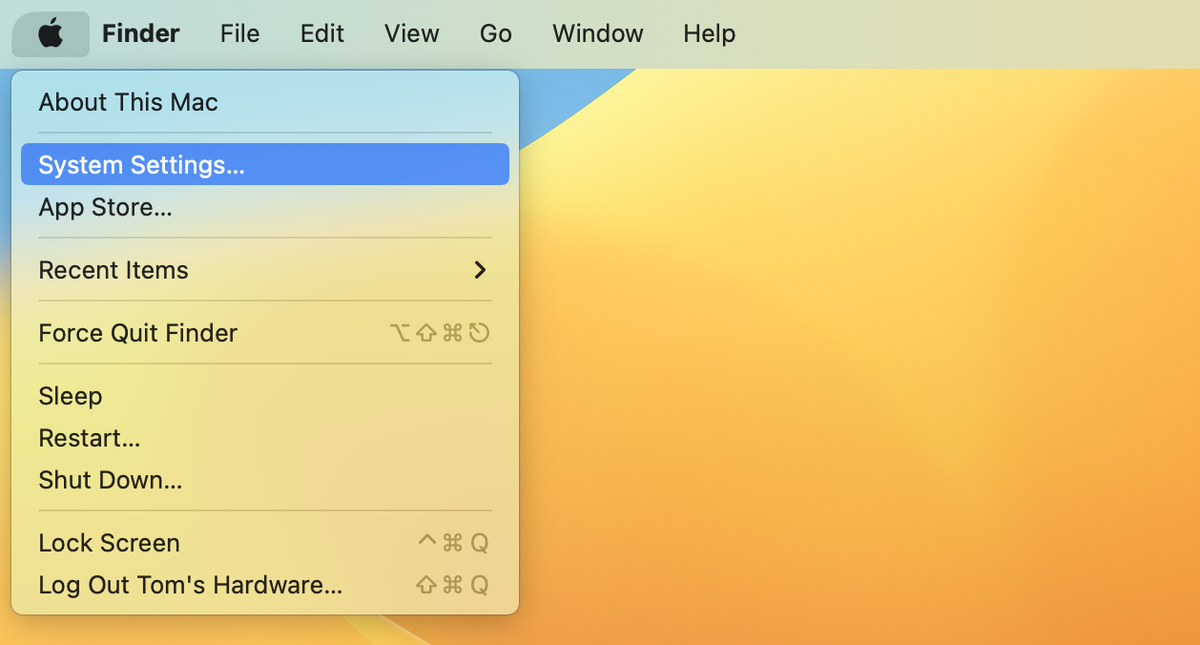Open the Finder application menu
The width and height of the screenshot is (1200, 645).
(x=140, y=33)
